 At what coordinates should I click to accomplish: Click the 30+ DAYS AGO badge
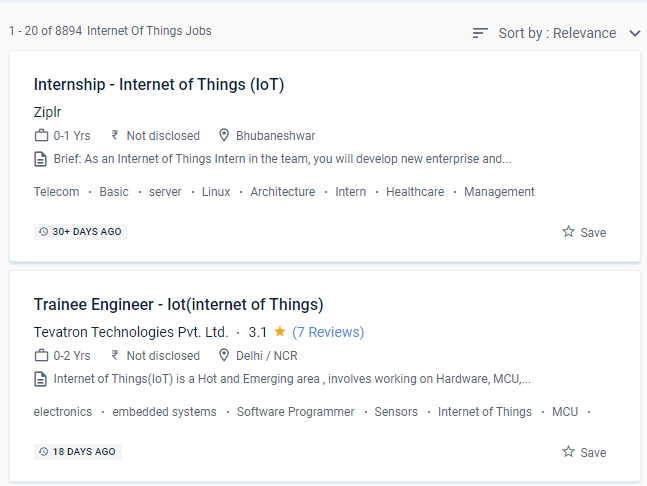pos(81,232)
